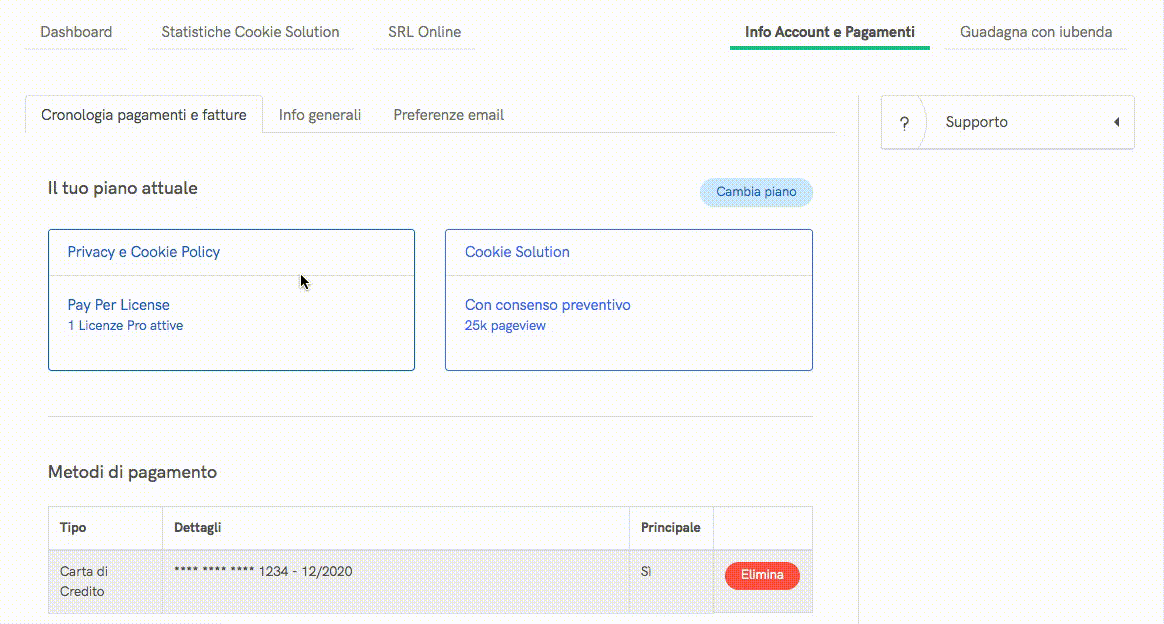
Task: Open the Preferenze email tab
Action: tap(448, 114)
